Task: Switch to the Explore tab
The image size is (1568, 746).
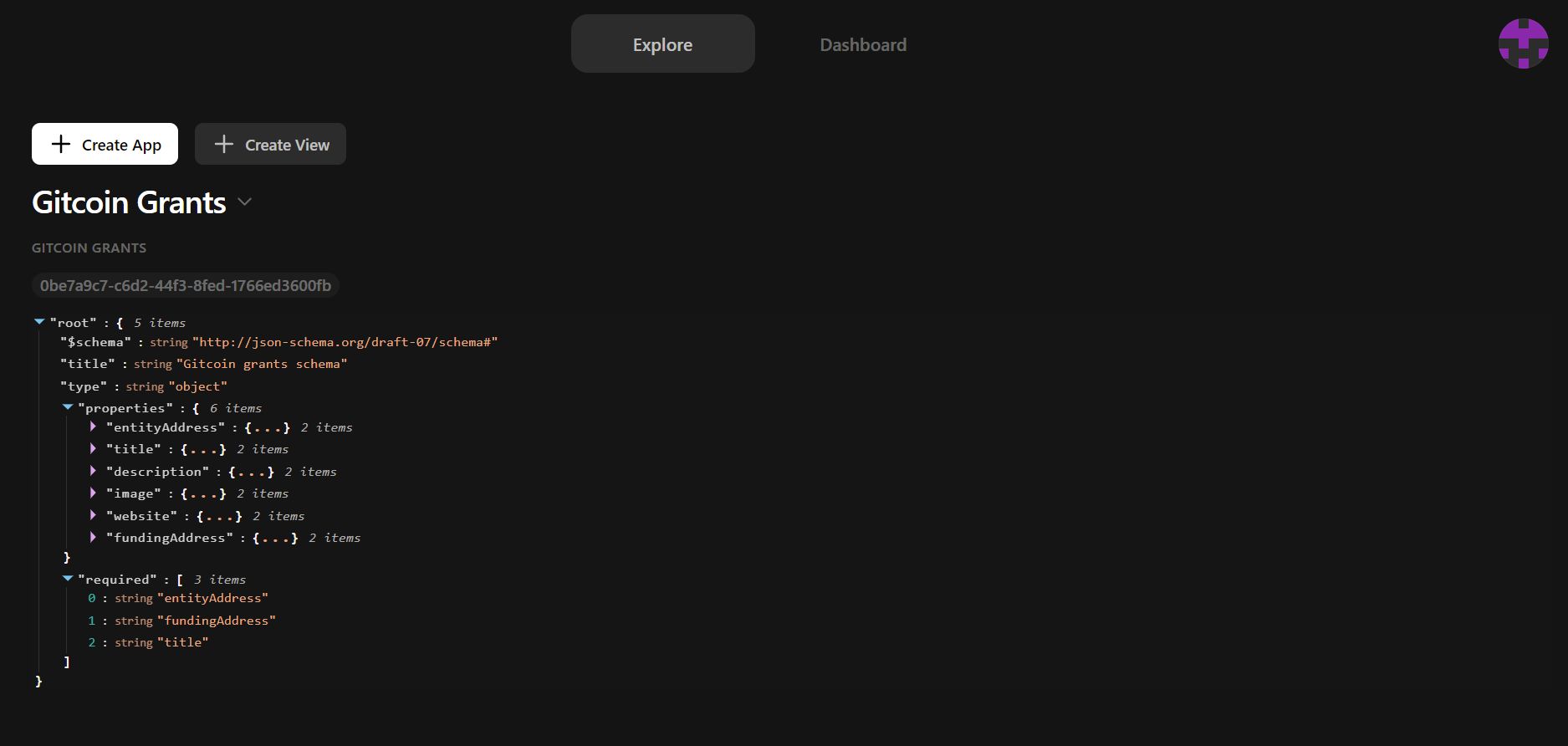Action: [662, 43]
